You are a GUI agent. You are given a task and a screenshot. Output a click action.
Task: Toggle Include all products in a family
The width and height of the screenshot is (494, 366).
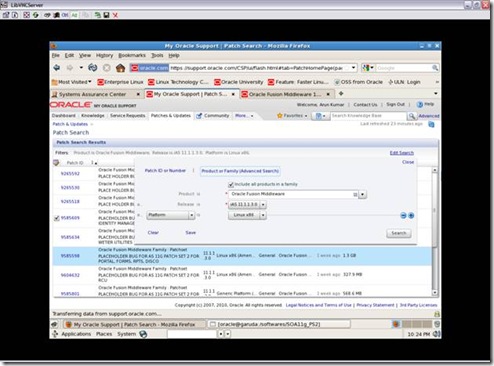pyautogui.click(x=231, y=184)
